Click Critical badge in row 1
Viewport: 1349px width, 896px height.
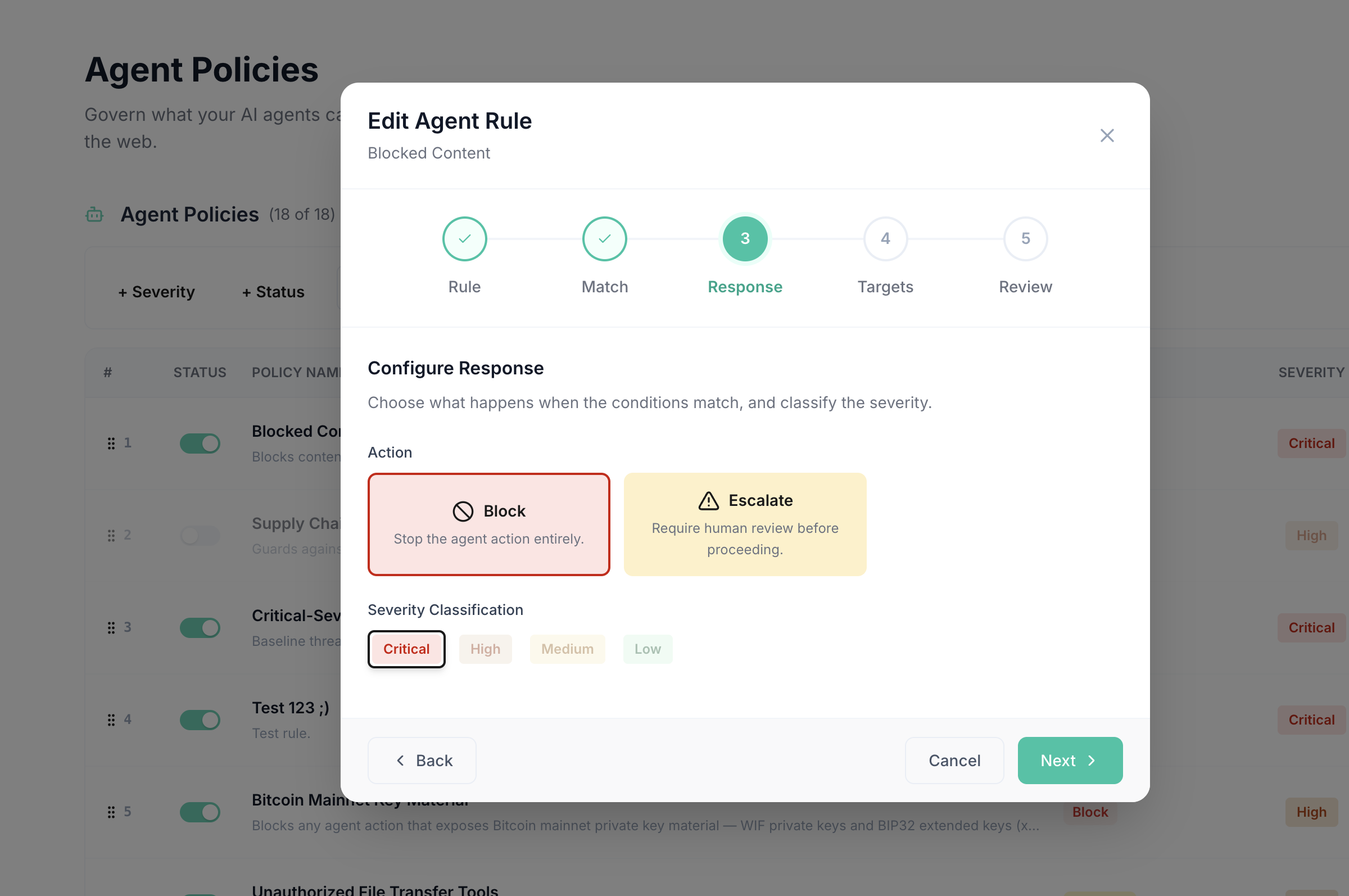(x=1311, y=444)
